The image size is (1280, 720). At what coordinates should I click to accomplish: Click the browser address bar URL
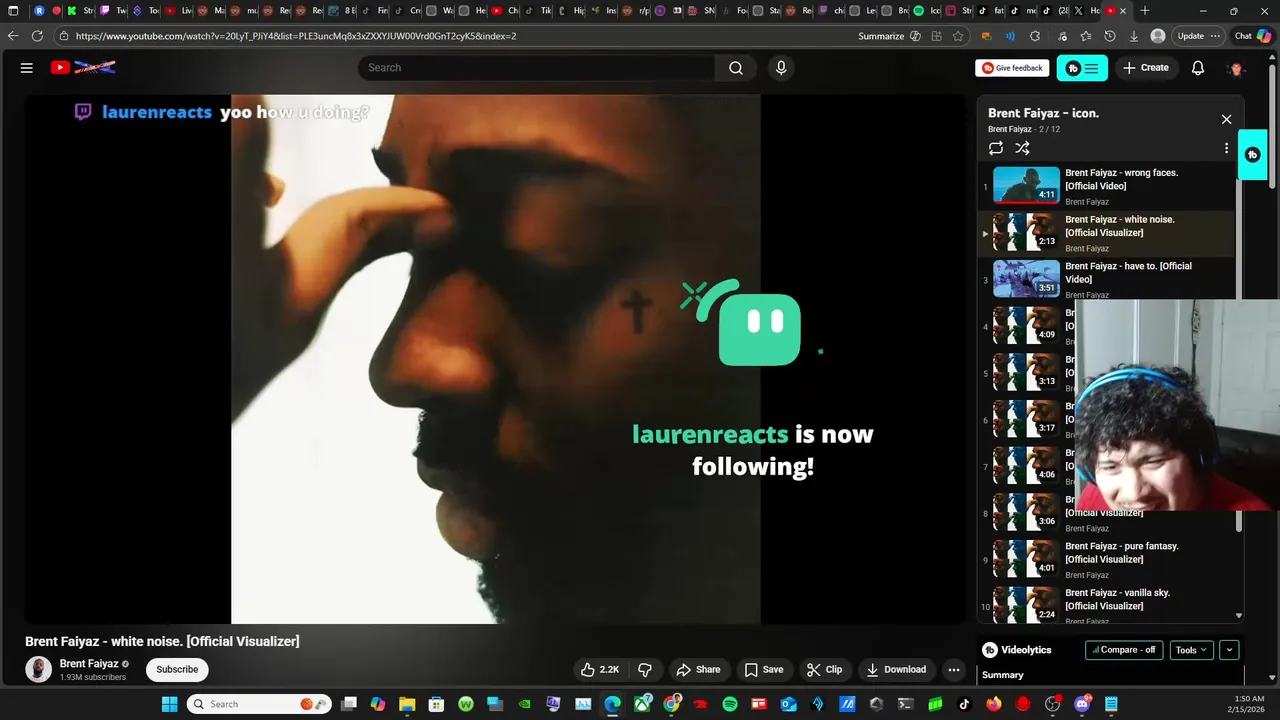point(296,36)
